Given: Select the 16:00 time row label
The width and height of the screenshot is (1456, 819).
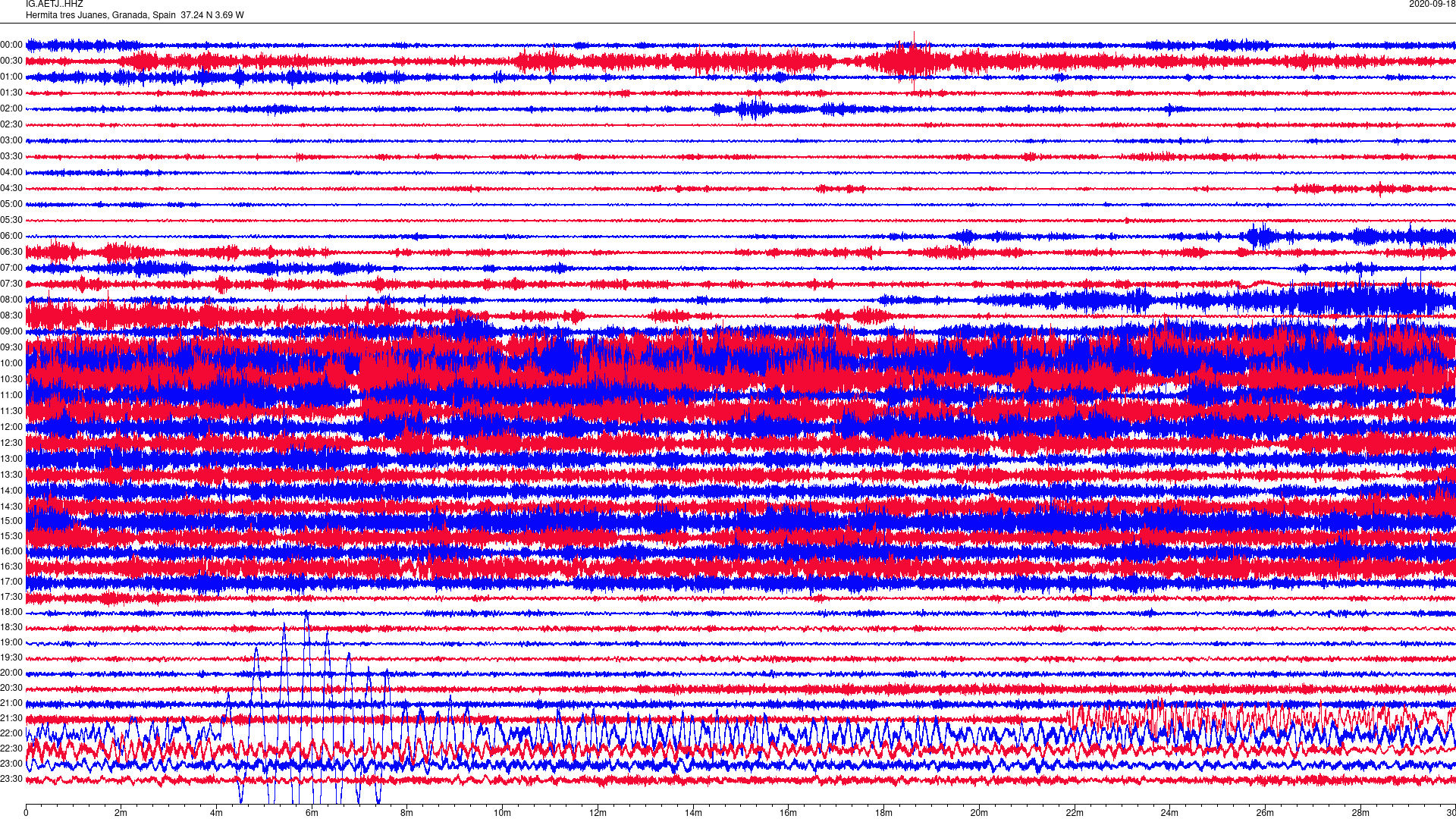Looking at the screenshot, I should tap(11, 552).
